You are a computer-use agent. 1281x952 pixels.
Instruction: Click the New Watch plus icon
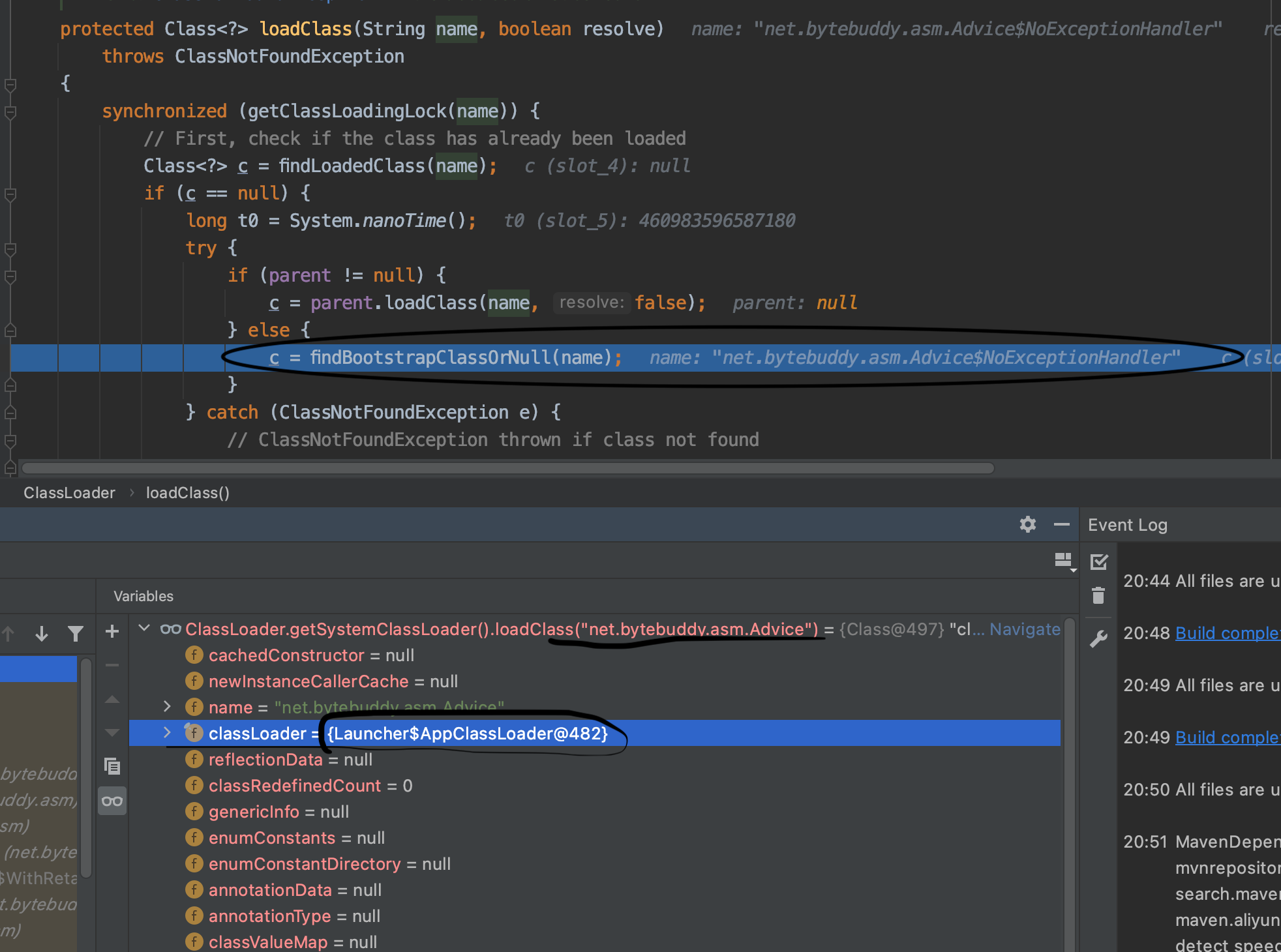(112, 631)
